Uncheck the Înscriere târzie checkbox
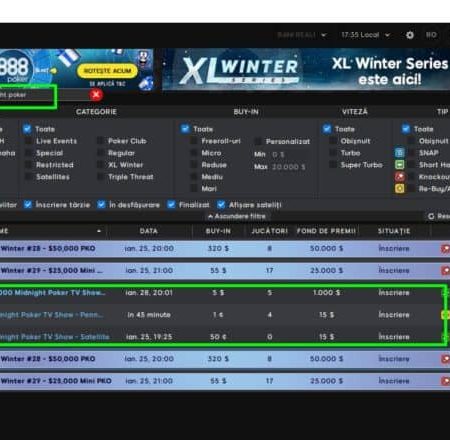The height and width of the screenshot is (440, 450). [28, 205]
